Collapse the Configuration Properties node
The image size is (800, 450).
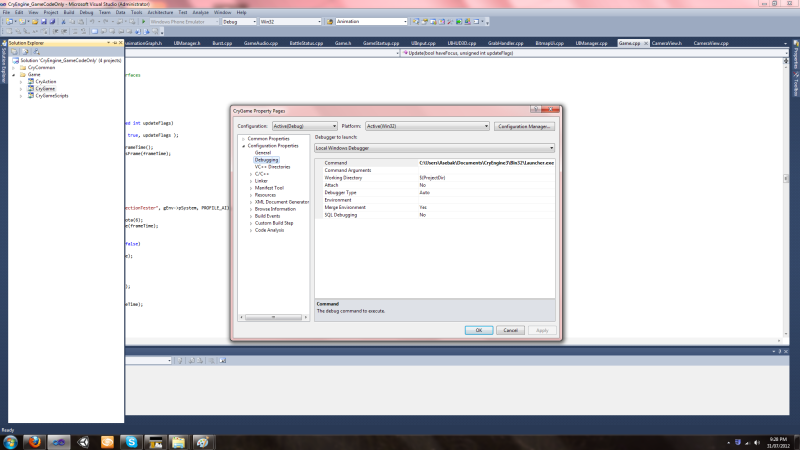coord(243,146)
